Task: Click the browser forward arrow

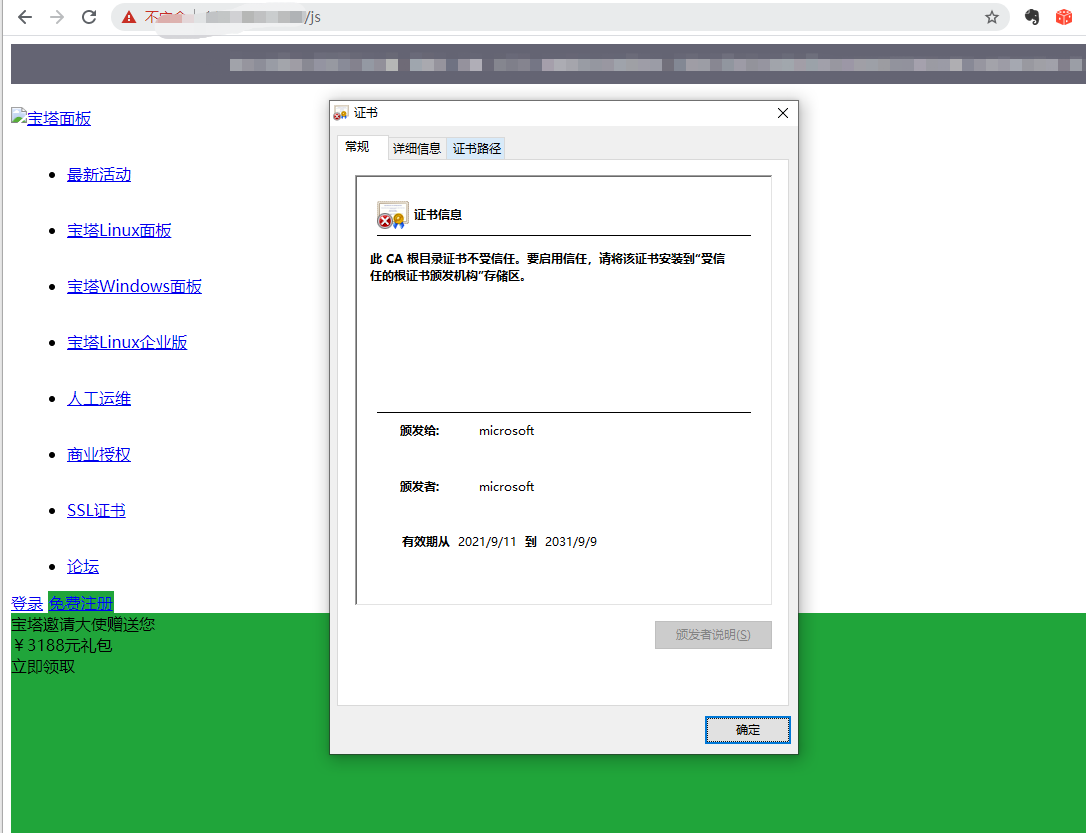Action: [x=57, y=17]
